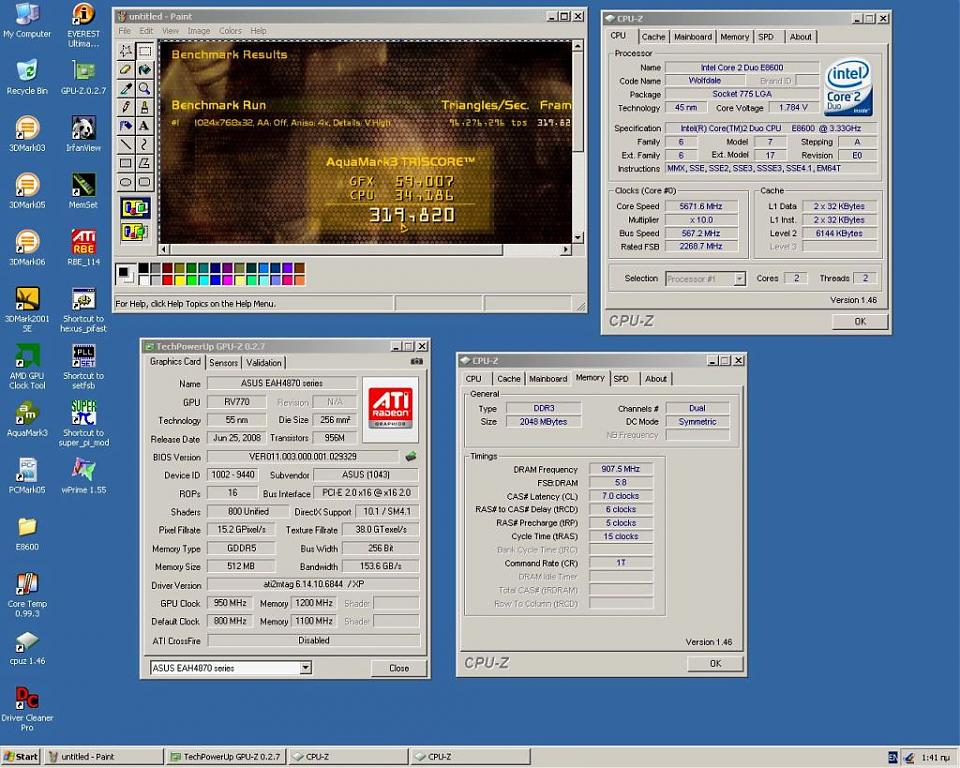The image size is (960, 768).
Task: Open the Processor #1 selection dropdown in CPU-Z
Action: tap(740, 279)
